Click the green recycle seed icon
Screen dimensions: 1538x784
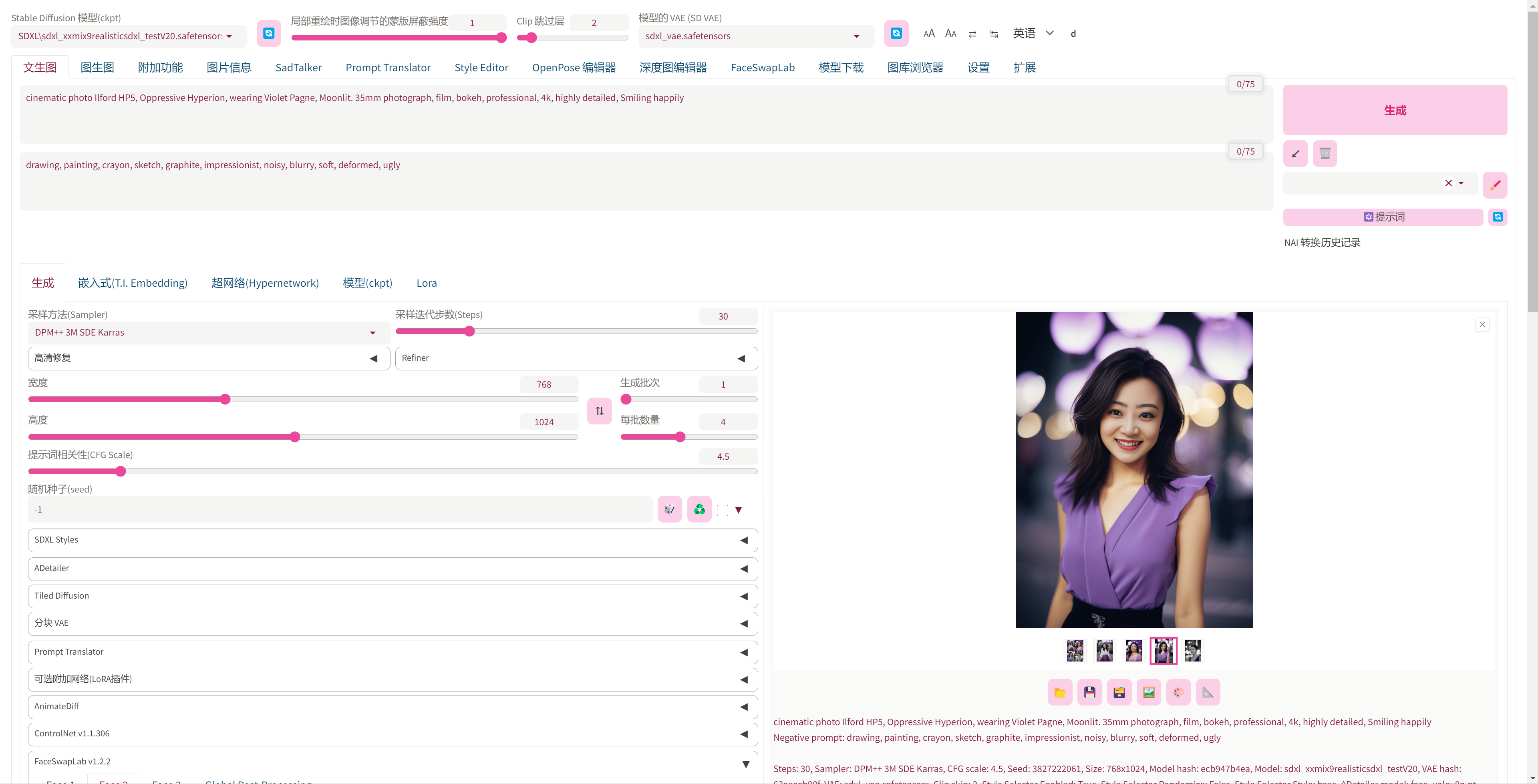pos(699,509)
